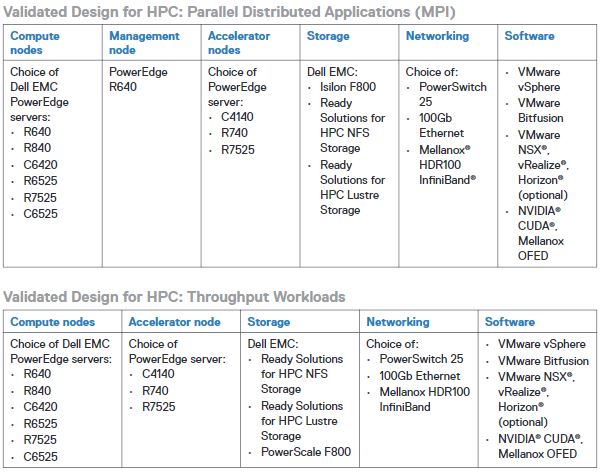This screenshot has width=609, height=473.
Task: Click VMware vSphere in Throughput Software cell
Action: click(x=542, y=344)
